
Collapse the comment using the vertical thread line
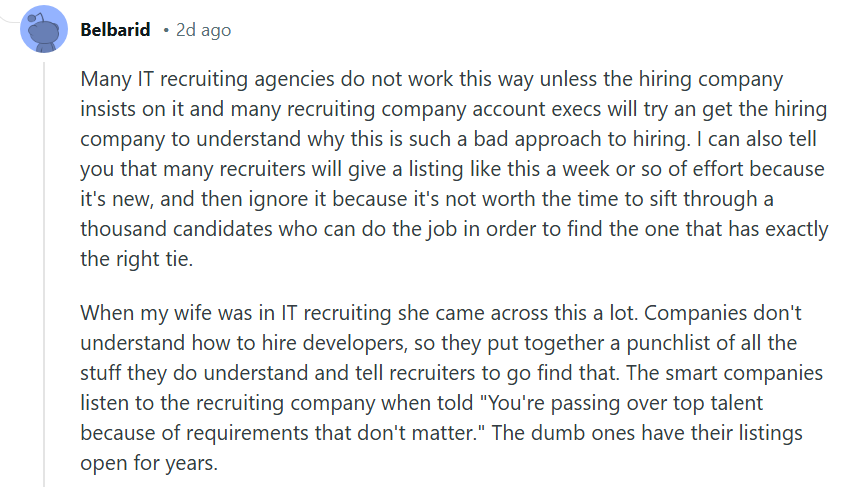pos(44,274)
